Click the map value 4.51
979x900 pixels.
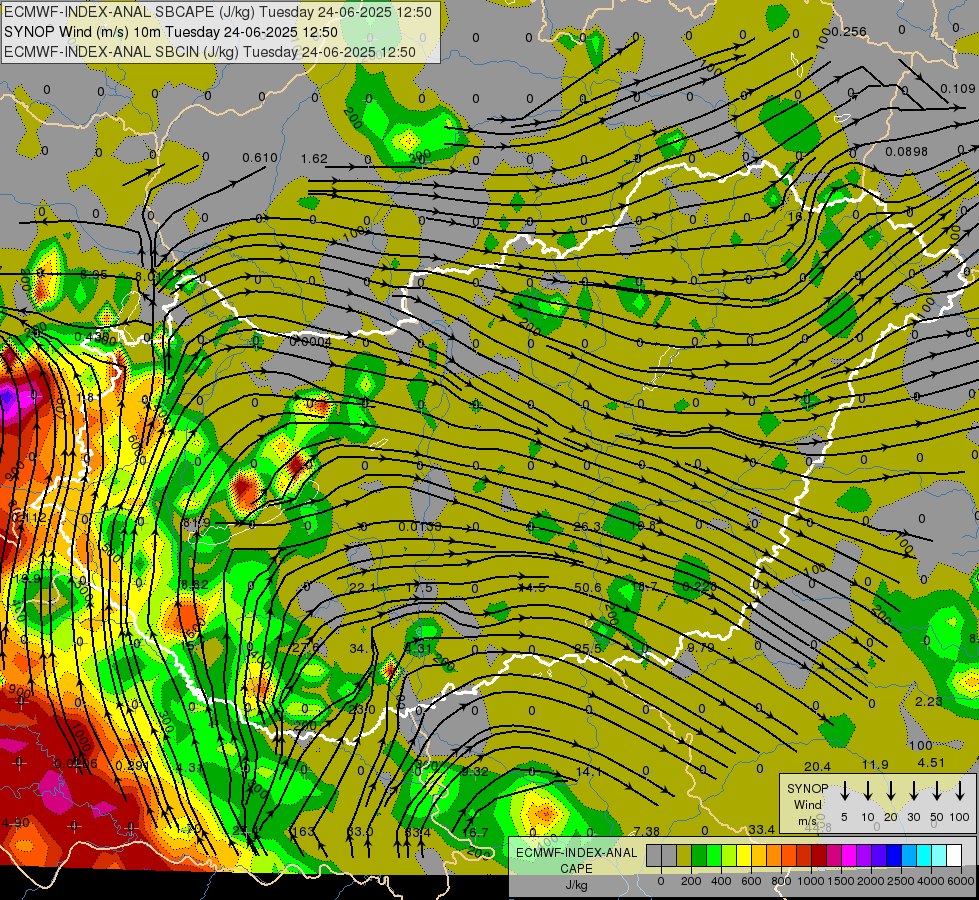coord(931,763)
